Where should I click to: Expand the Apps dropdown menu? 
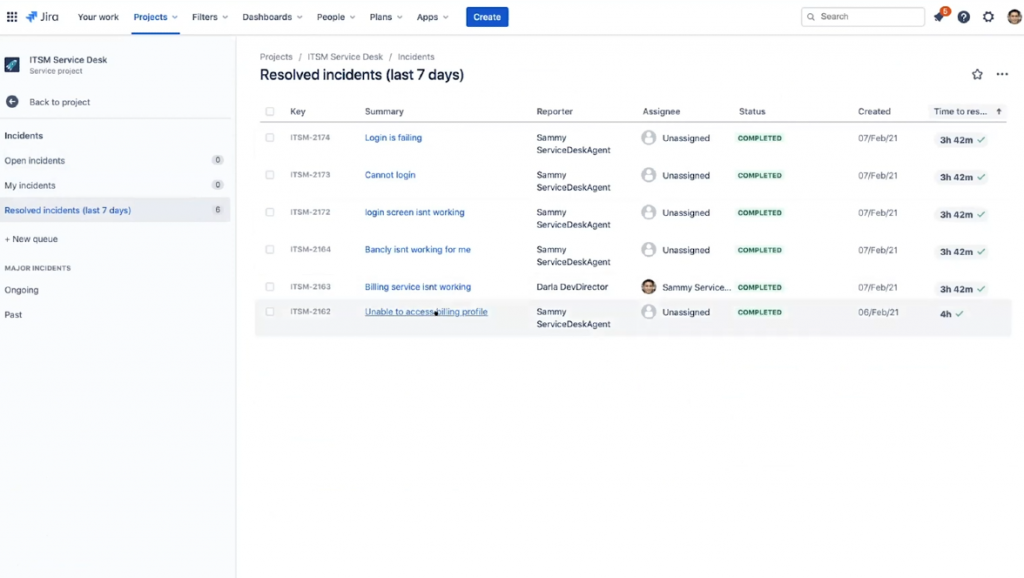[x=432, y=17]
